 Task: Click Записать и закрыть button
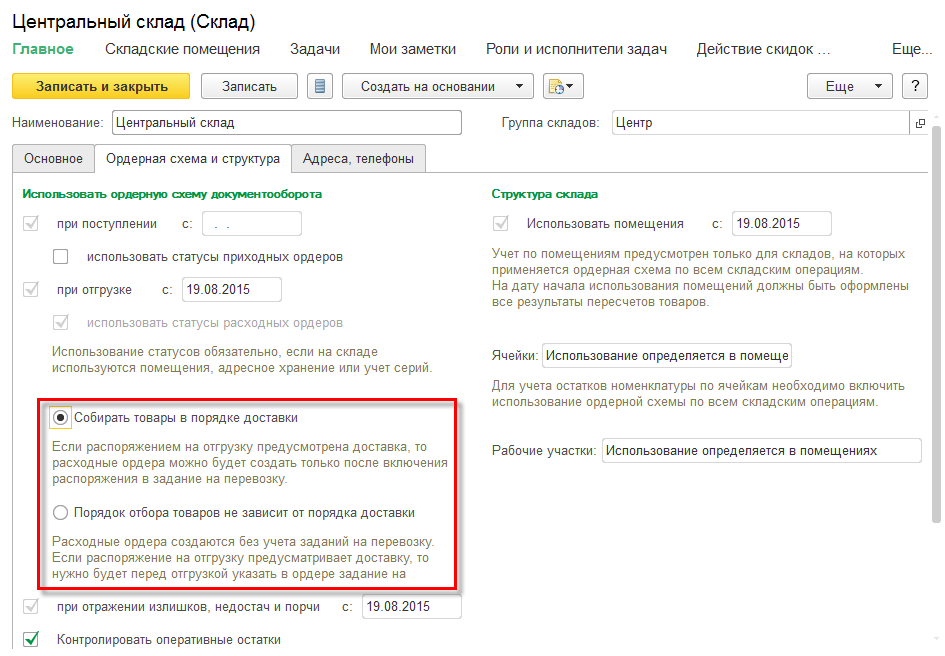[x=101, y=86]
